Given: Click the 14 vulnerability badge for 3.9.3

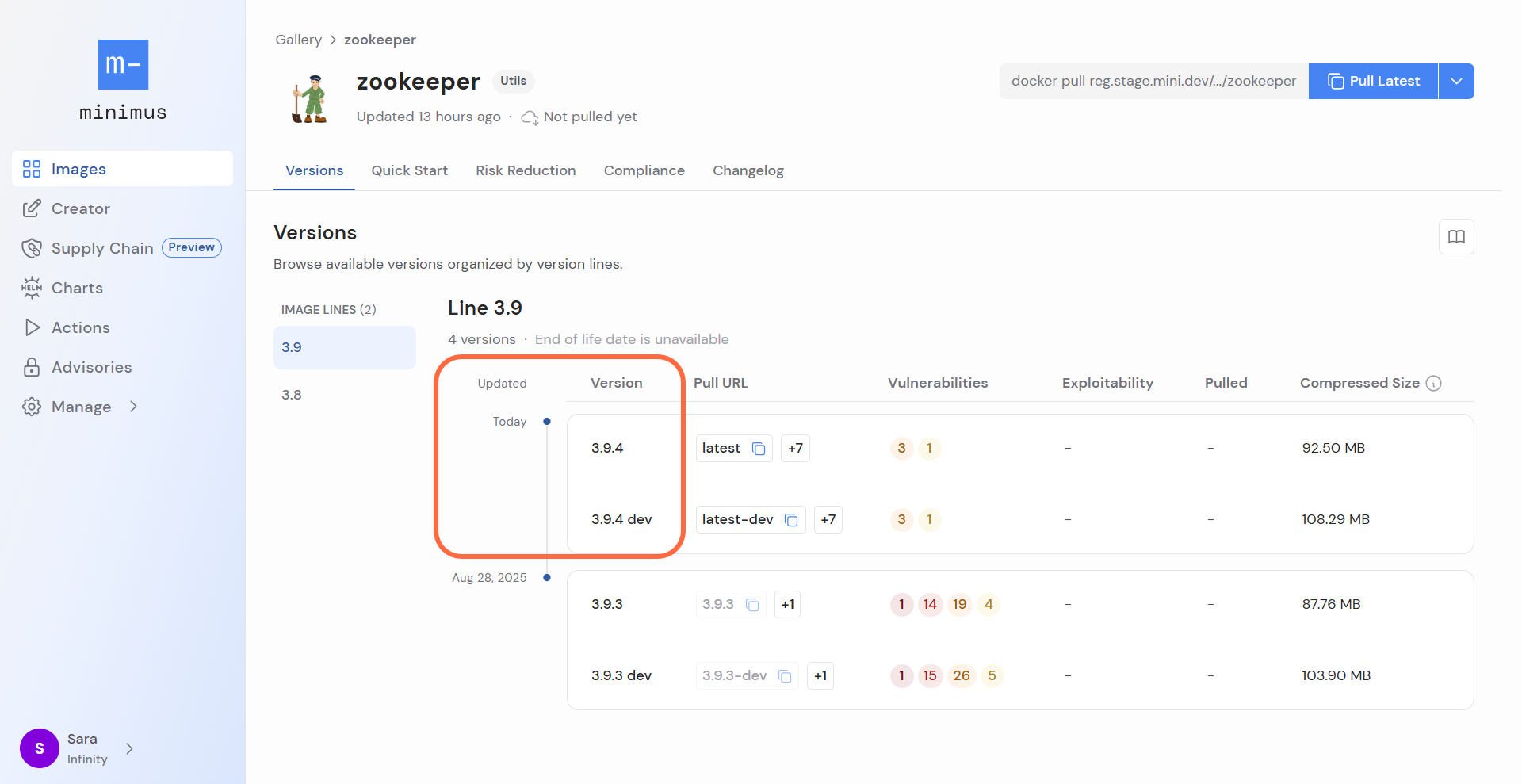Looking at the screenshot, I should click(x=930, y=605).
